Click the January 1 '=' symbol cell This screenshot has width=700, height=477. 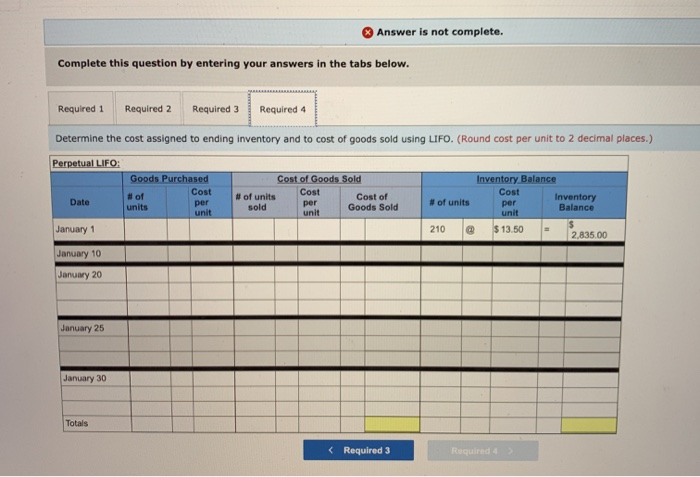[x=546, y=230]
